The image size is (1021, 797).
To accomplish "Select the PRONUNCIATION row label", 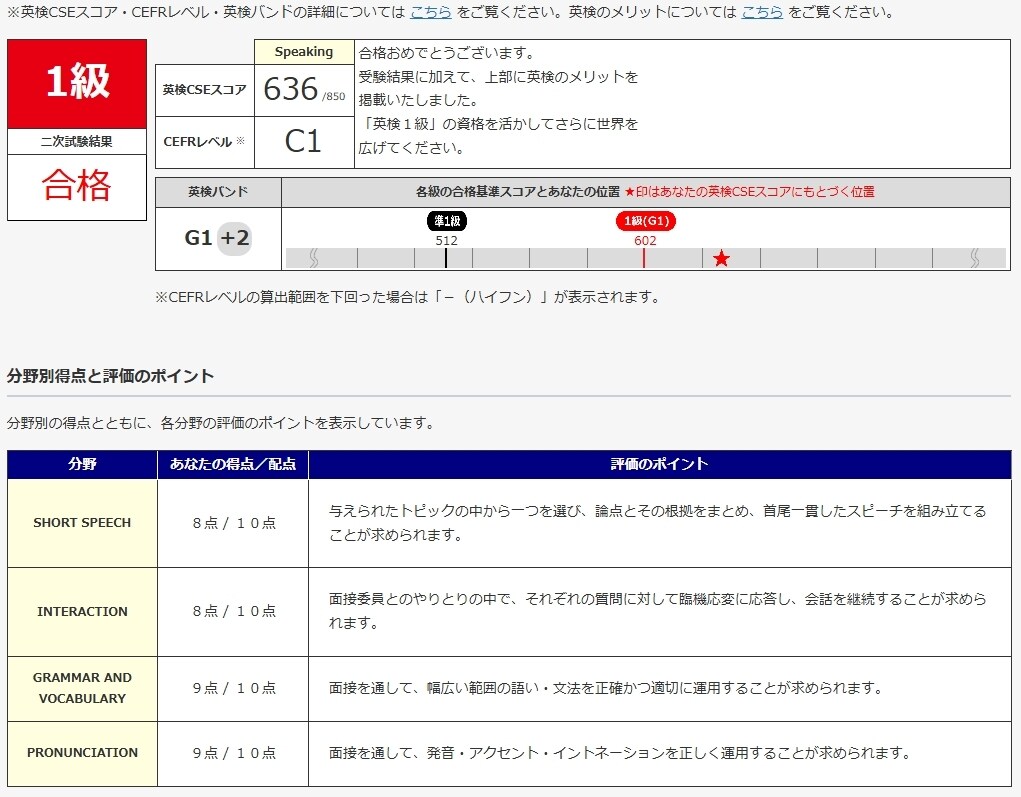I will [82, 753].
